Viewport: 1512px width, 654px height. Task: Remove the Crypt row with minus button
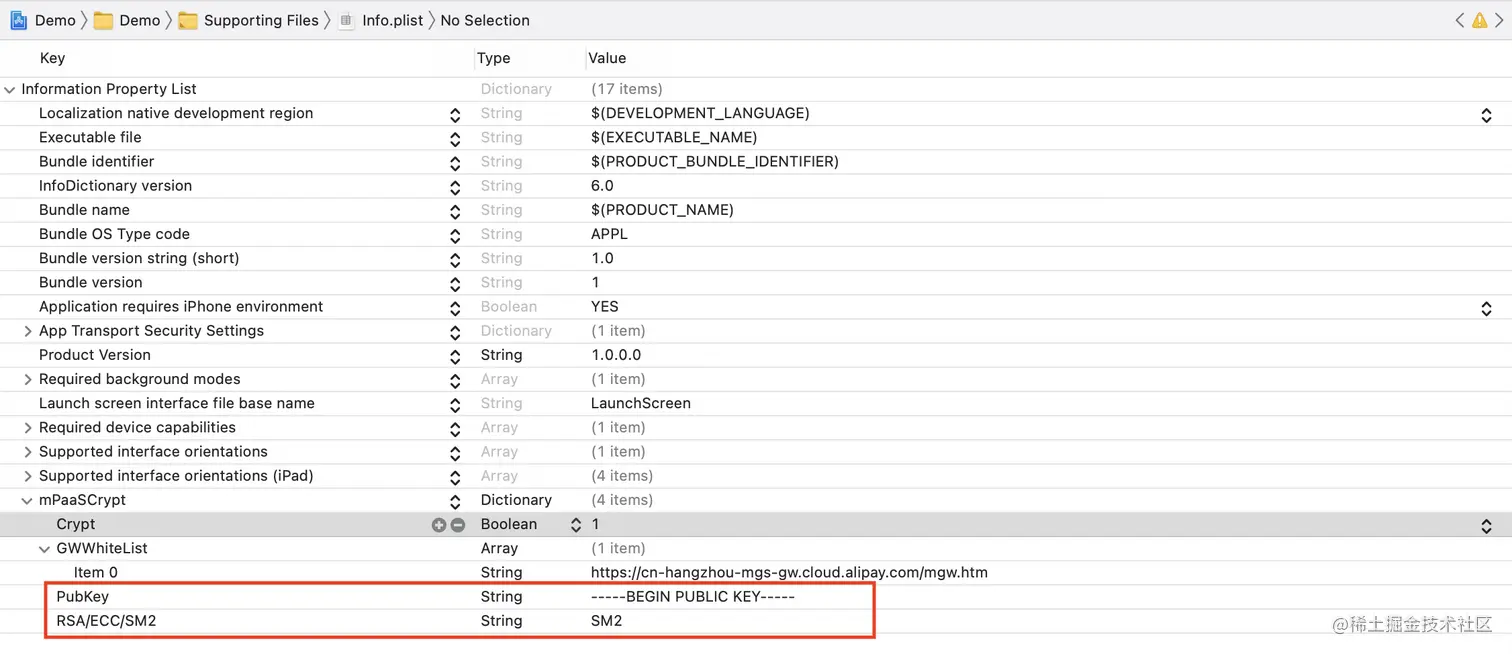(458, 524)
